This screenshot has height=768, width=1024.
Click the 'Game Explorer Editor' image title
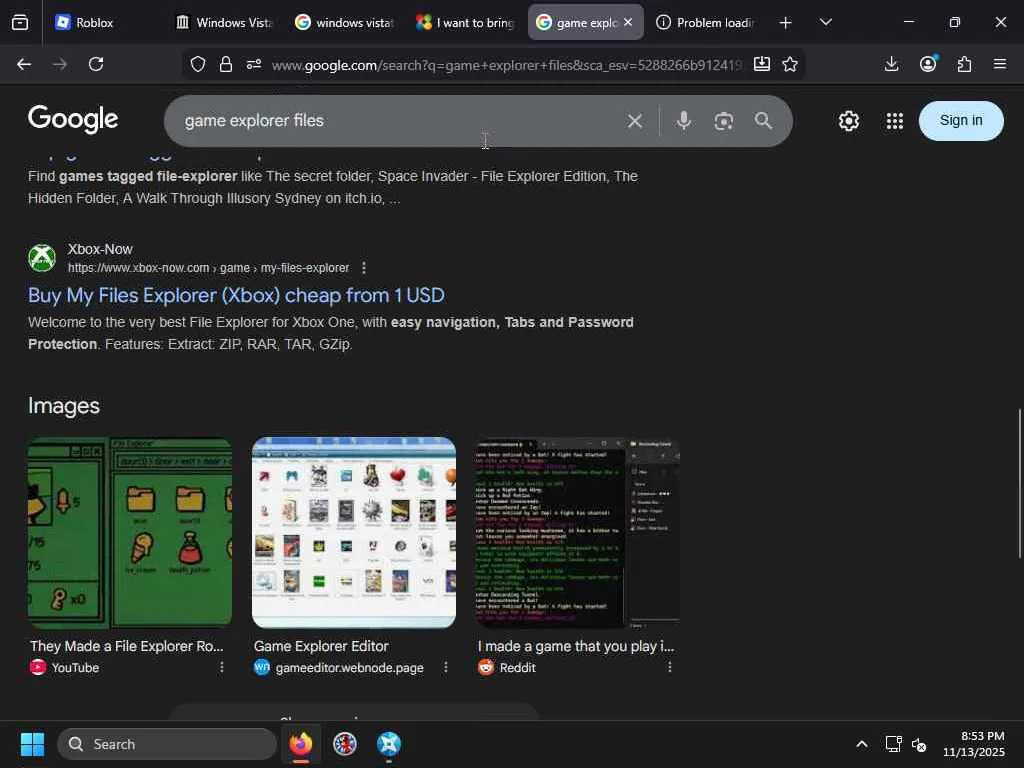(x=321, y=646)
